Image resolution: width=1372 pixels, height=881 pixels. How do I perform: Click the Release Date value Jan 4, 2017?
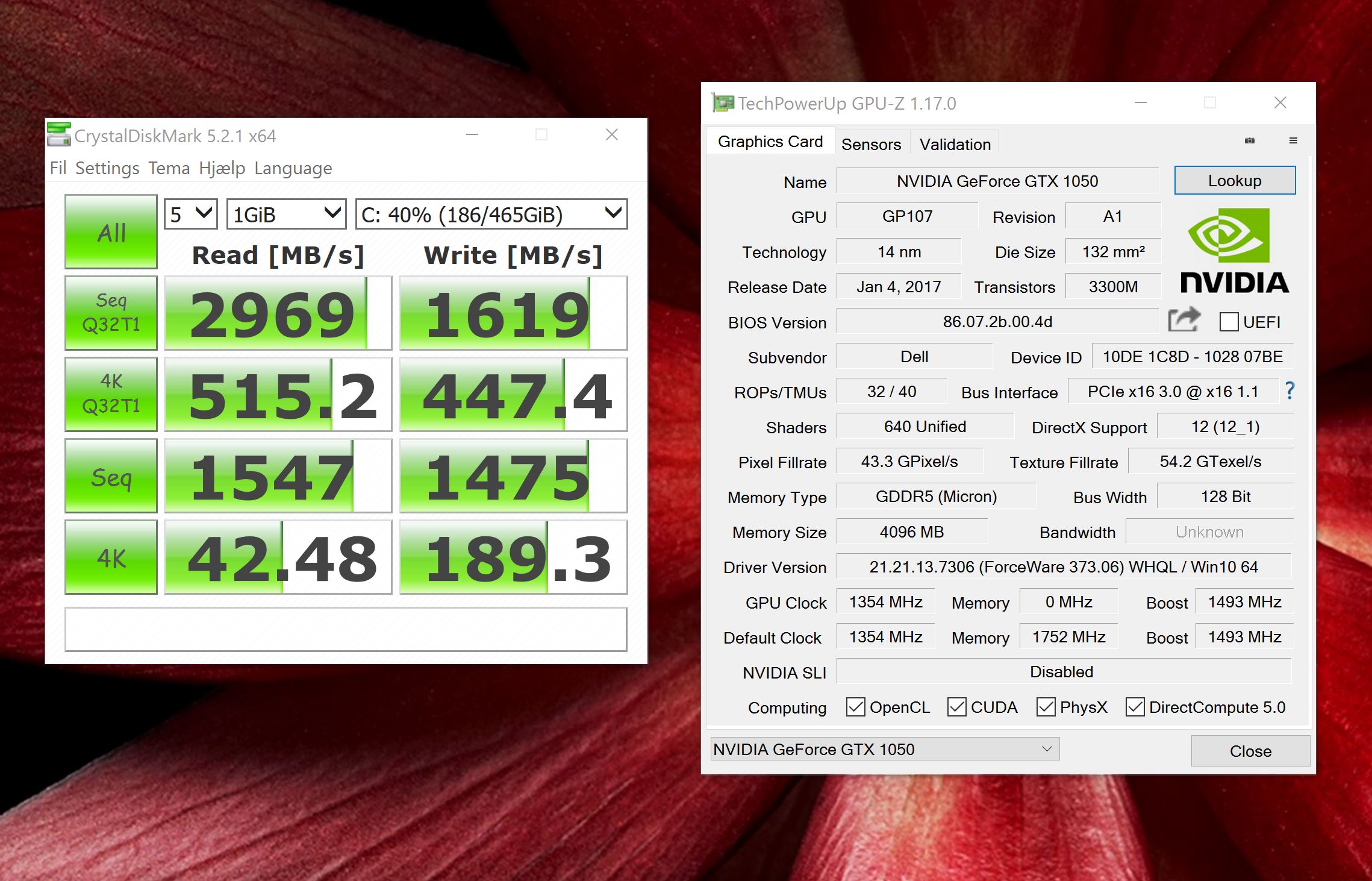899,286
